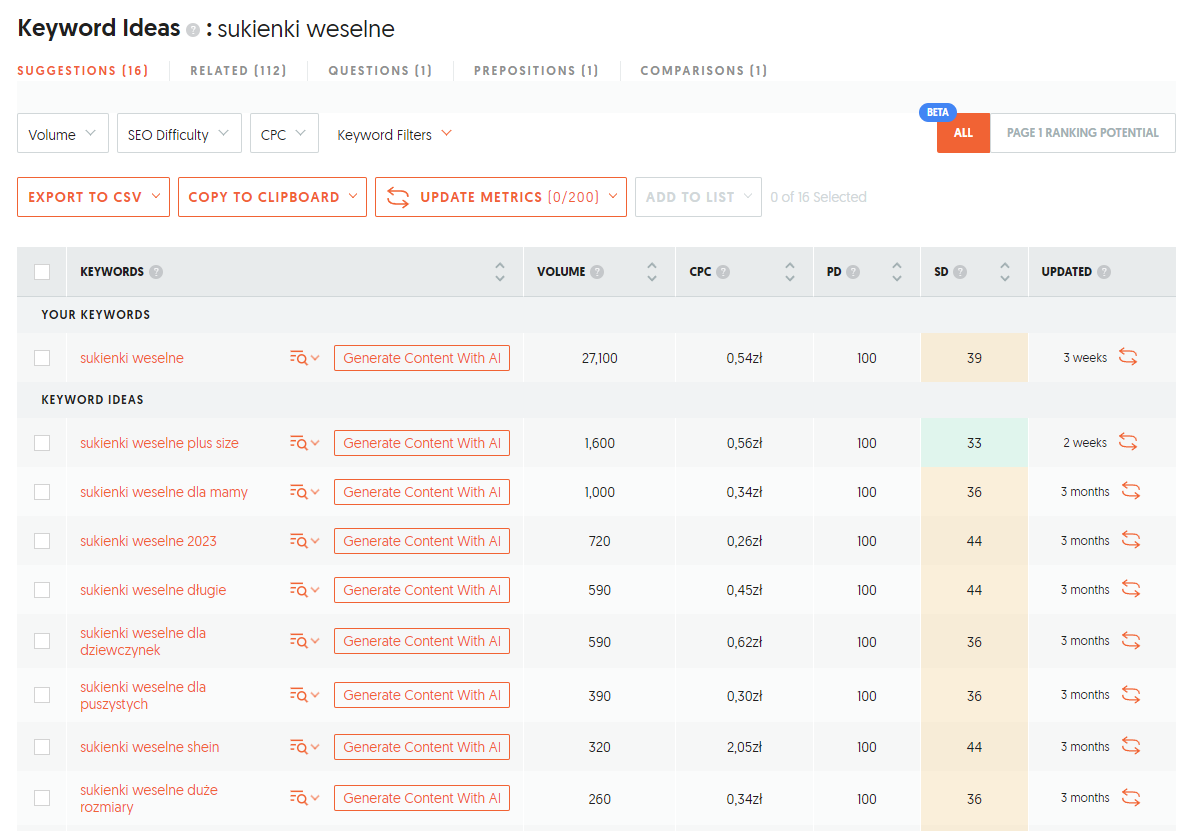Viewport: 1194px width, 831px height.
Task: Open keyword link sukienki weselne duże rozmiary
Action: 148,798
